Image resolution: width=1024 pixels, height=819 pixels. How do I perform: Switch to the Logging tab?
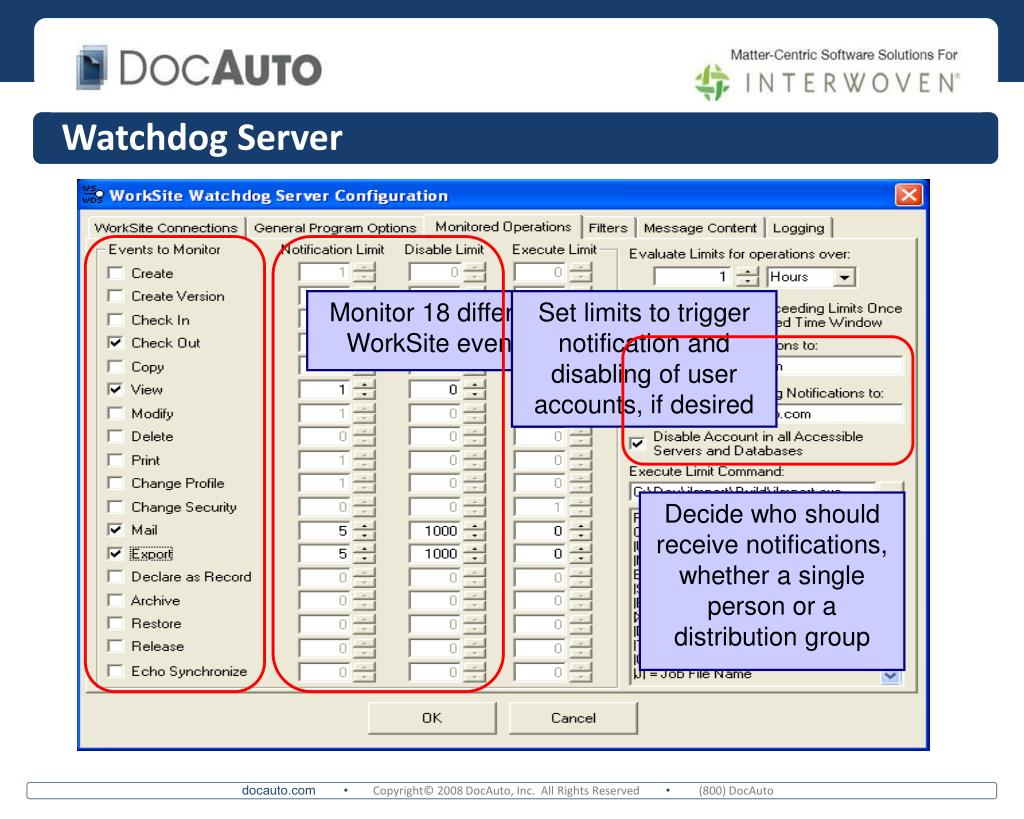coord(798,227)
